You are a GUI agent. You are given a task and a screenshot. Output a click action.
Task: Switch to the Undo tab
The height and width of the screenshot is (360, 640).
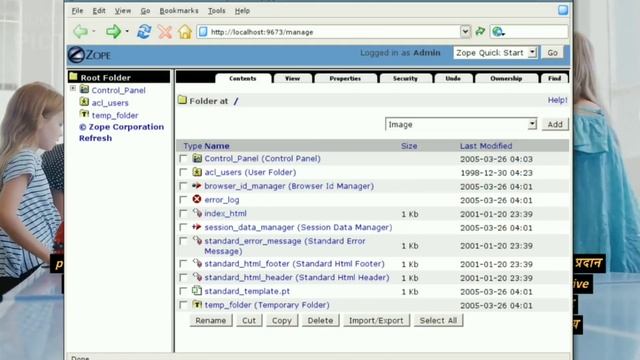coord(453,78)
